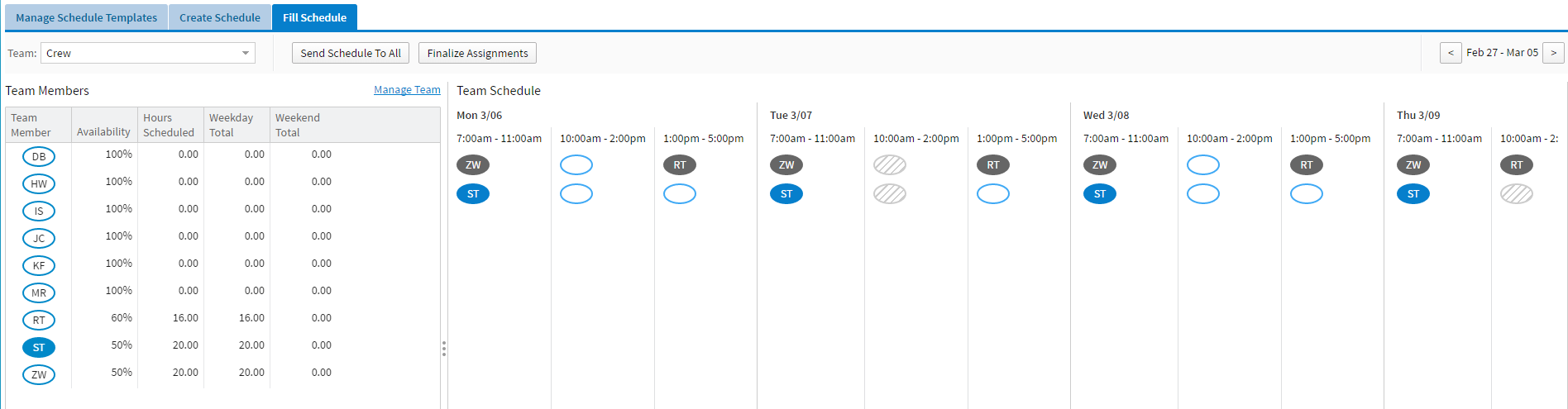Open the Team dropdown showing Crew
The image size is (1568, 409).
point(148,53)
